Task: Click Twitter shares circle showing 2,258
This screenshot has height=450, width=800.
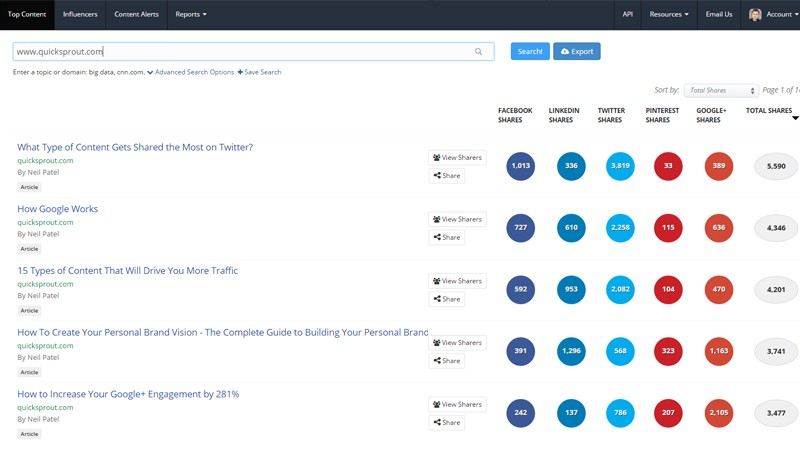Action: [x=620, y=228]
